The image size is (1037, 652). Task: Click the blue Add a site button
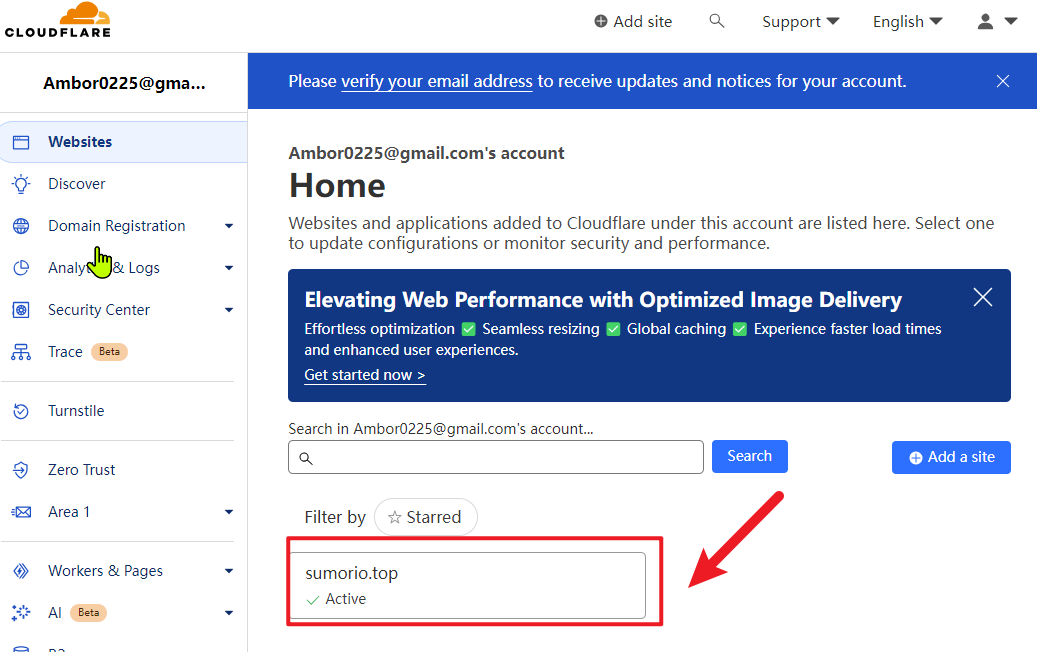[x=951, y=457]
